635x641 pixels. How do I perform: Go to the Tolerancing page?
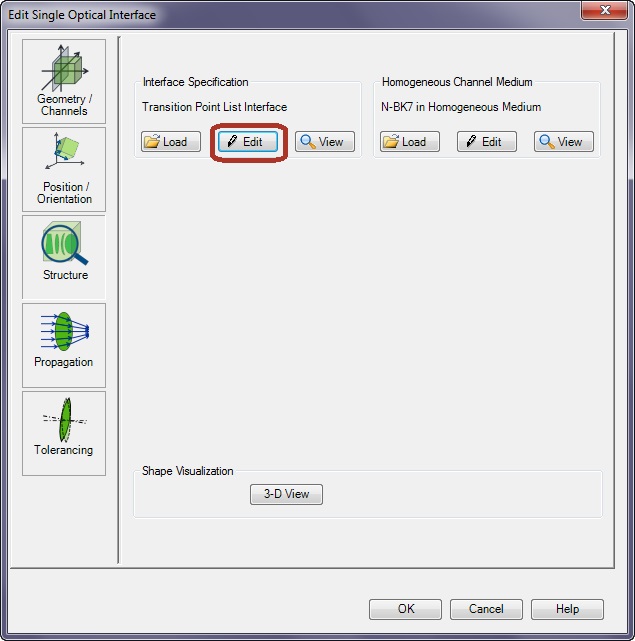tap(64, 433)
